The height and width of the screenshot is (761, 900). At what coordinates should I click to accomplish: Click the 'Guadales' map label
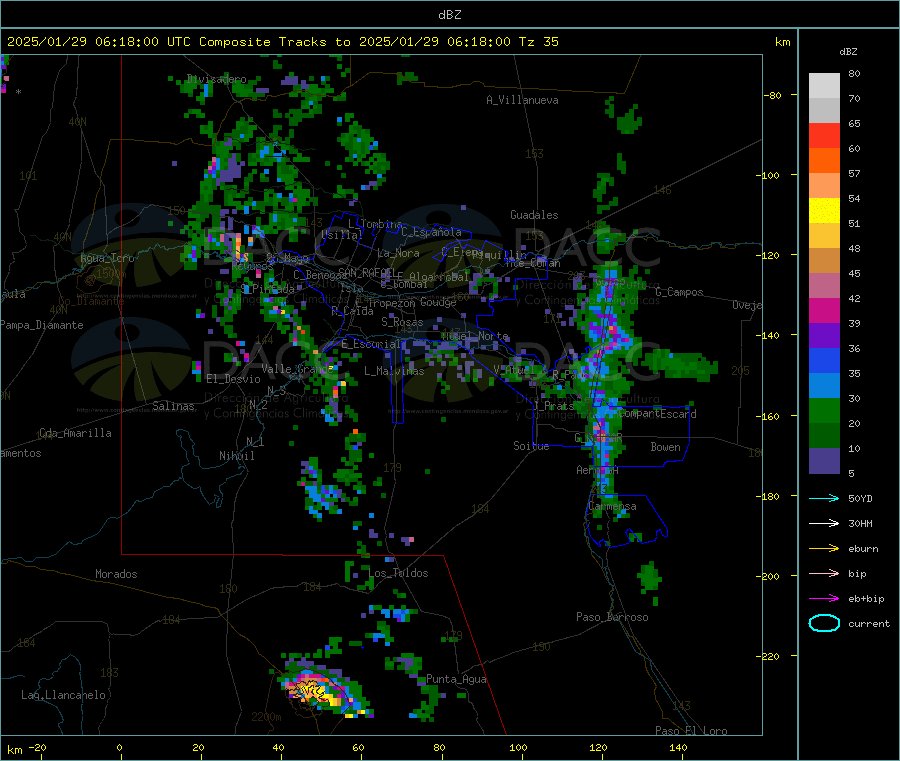coord(534,215)
